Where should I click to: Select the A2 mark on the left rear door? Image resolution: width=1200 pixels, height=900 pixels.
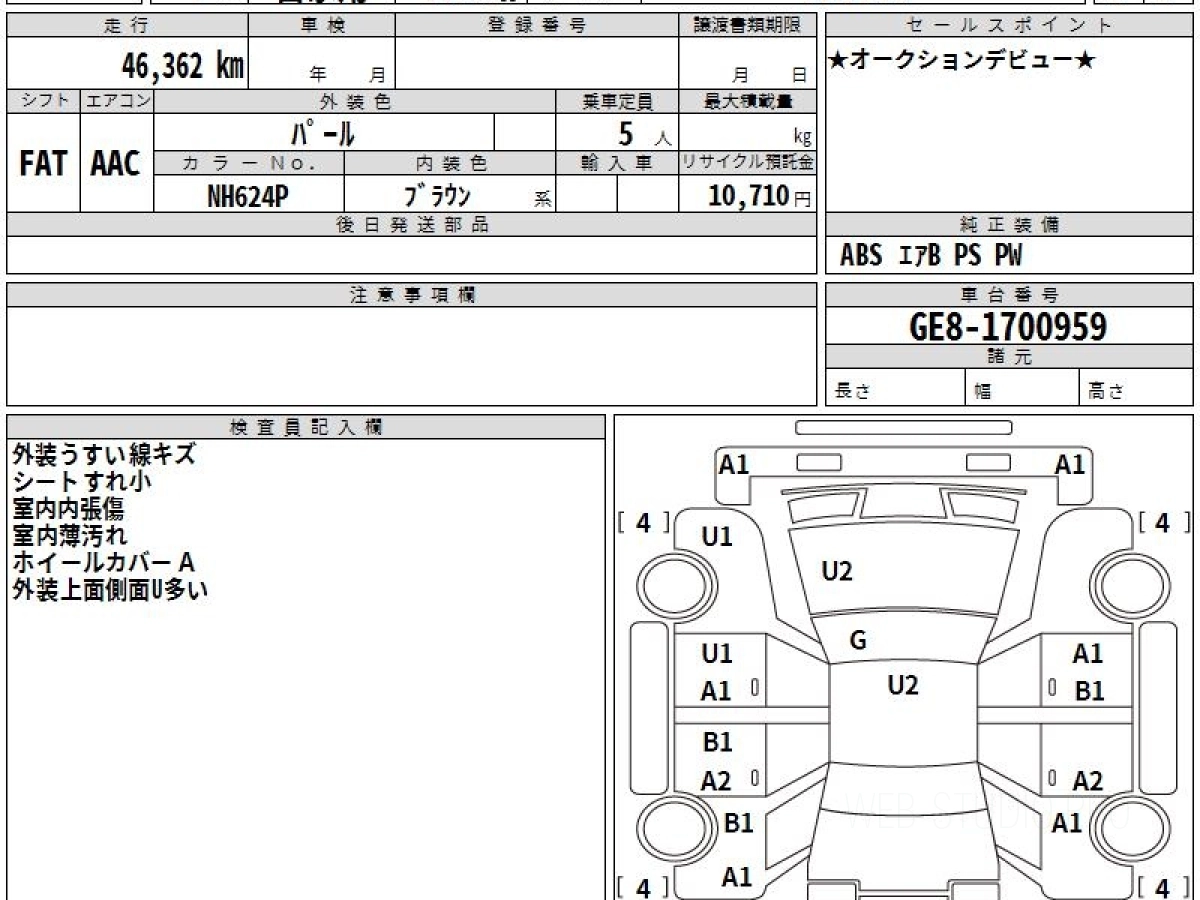716,782
